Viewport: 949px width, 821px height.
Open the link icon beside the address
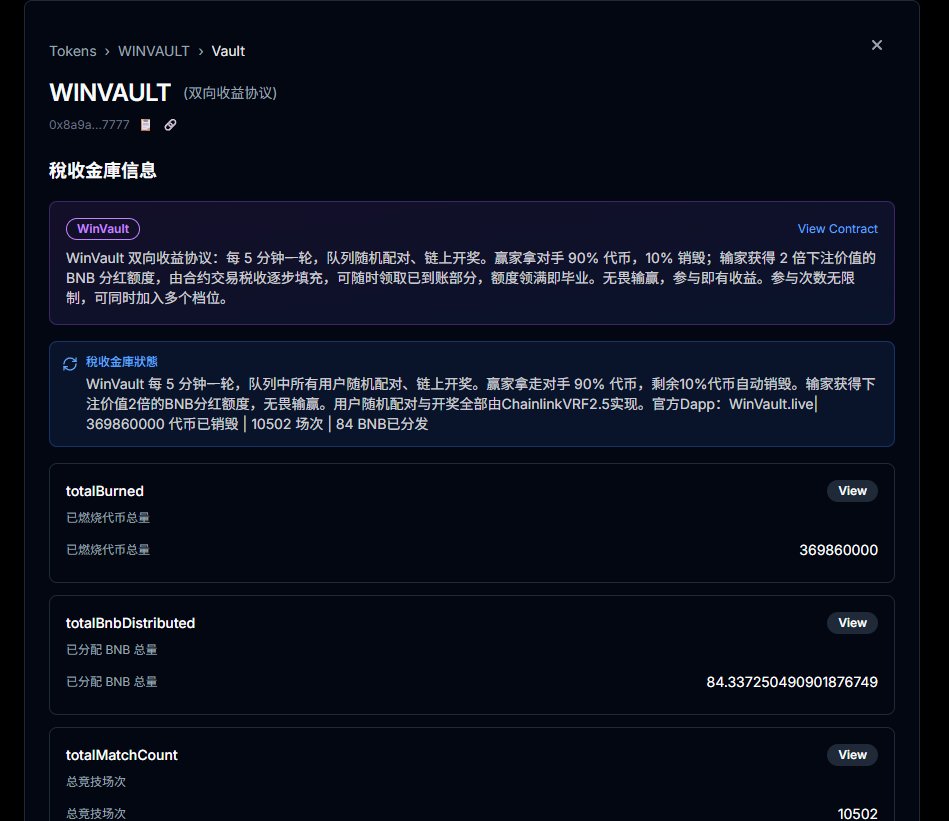[171, 125]
